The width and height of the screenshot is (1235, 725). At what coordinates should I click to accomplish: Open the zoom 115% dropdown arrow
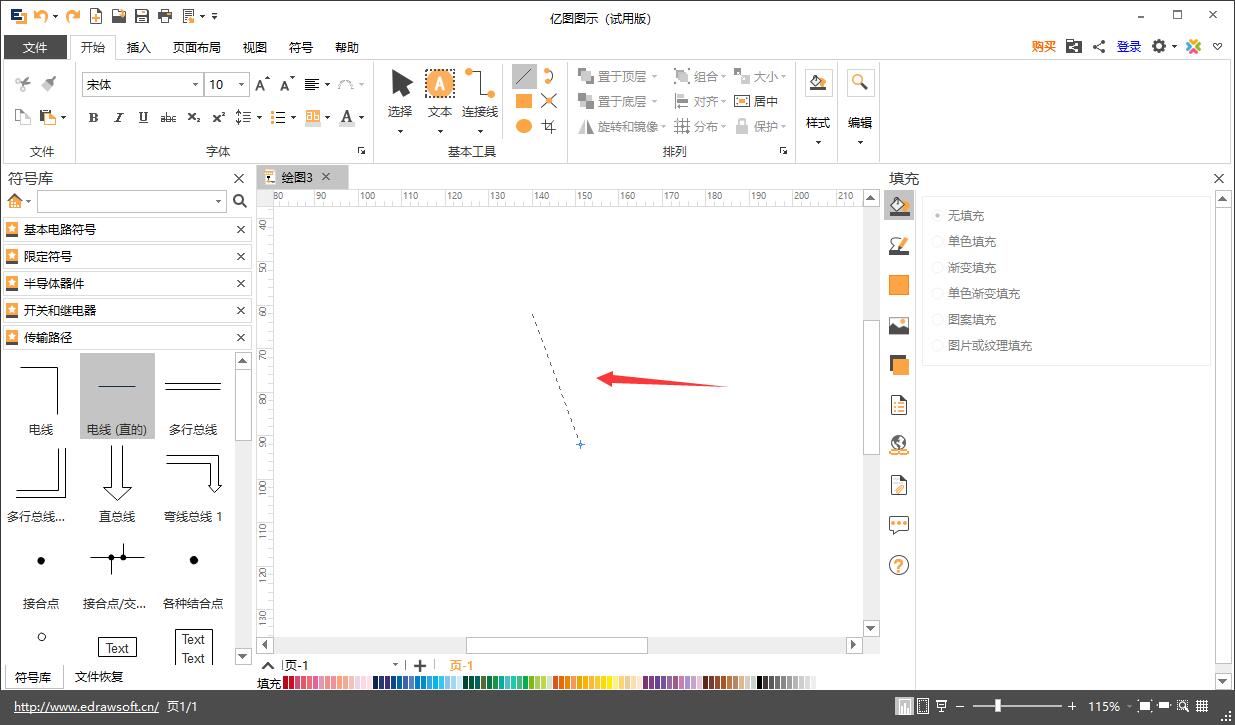coord(1129,706)
